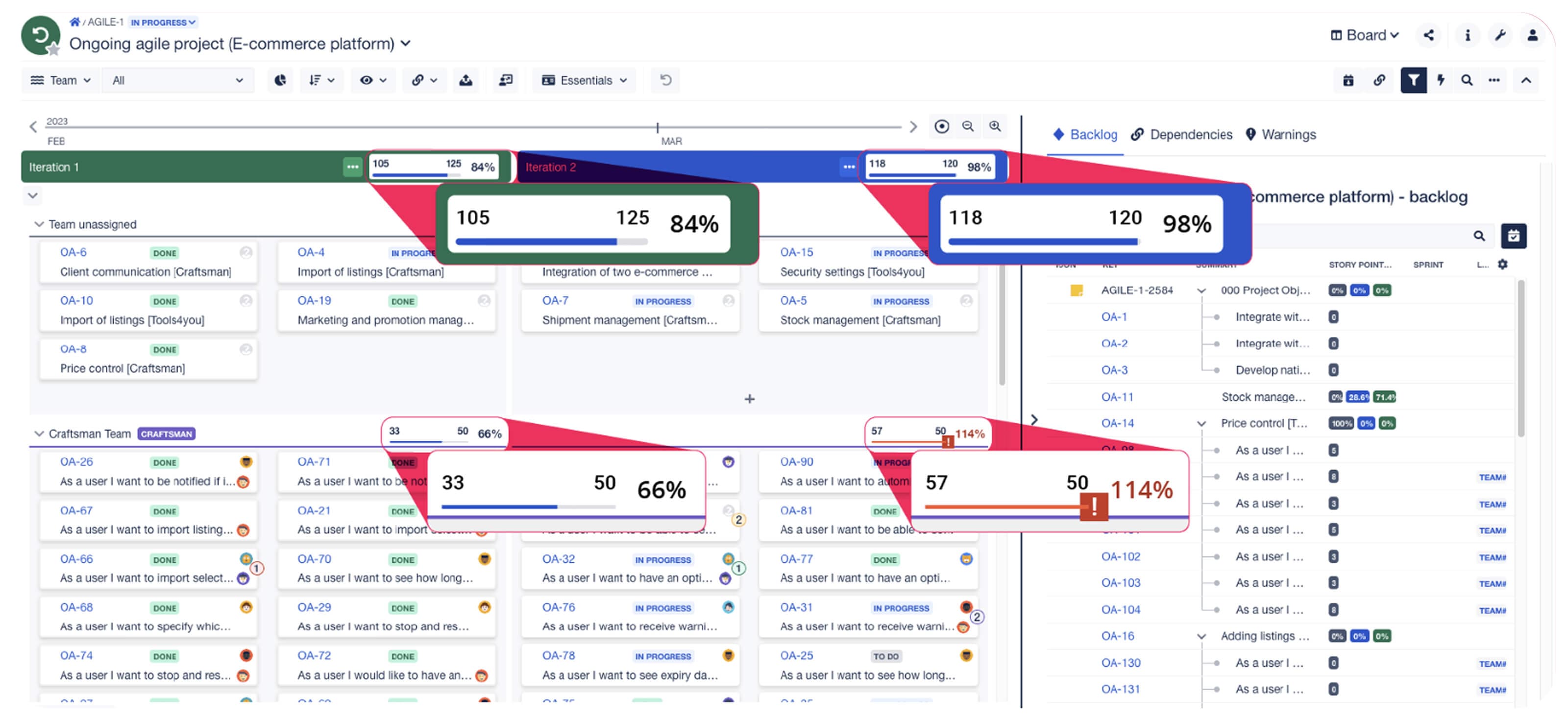Click Craftsman overload capacity bar 114%
This screenshot has width=1568, height=720.
[x=928, y=434]
